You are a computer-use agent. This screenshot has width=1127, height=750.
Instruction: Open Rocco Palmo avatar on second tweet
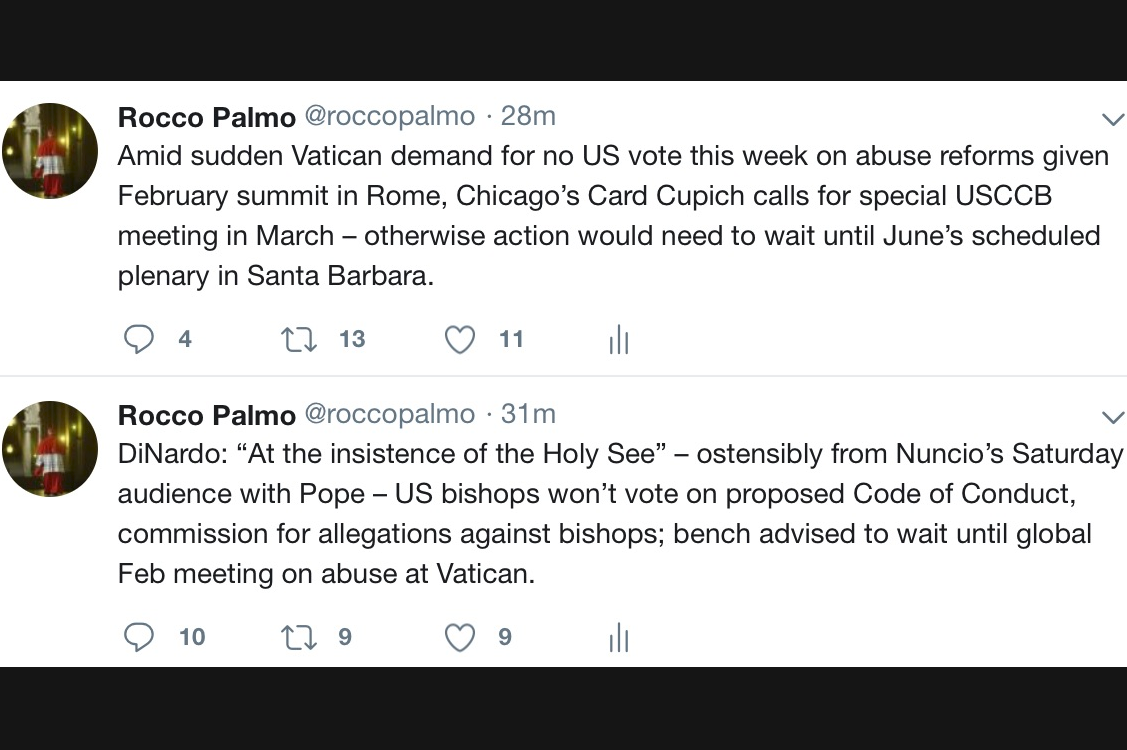click(x=50, y=449)
